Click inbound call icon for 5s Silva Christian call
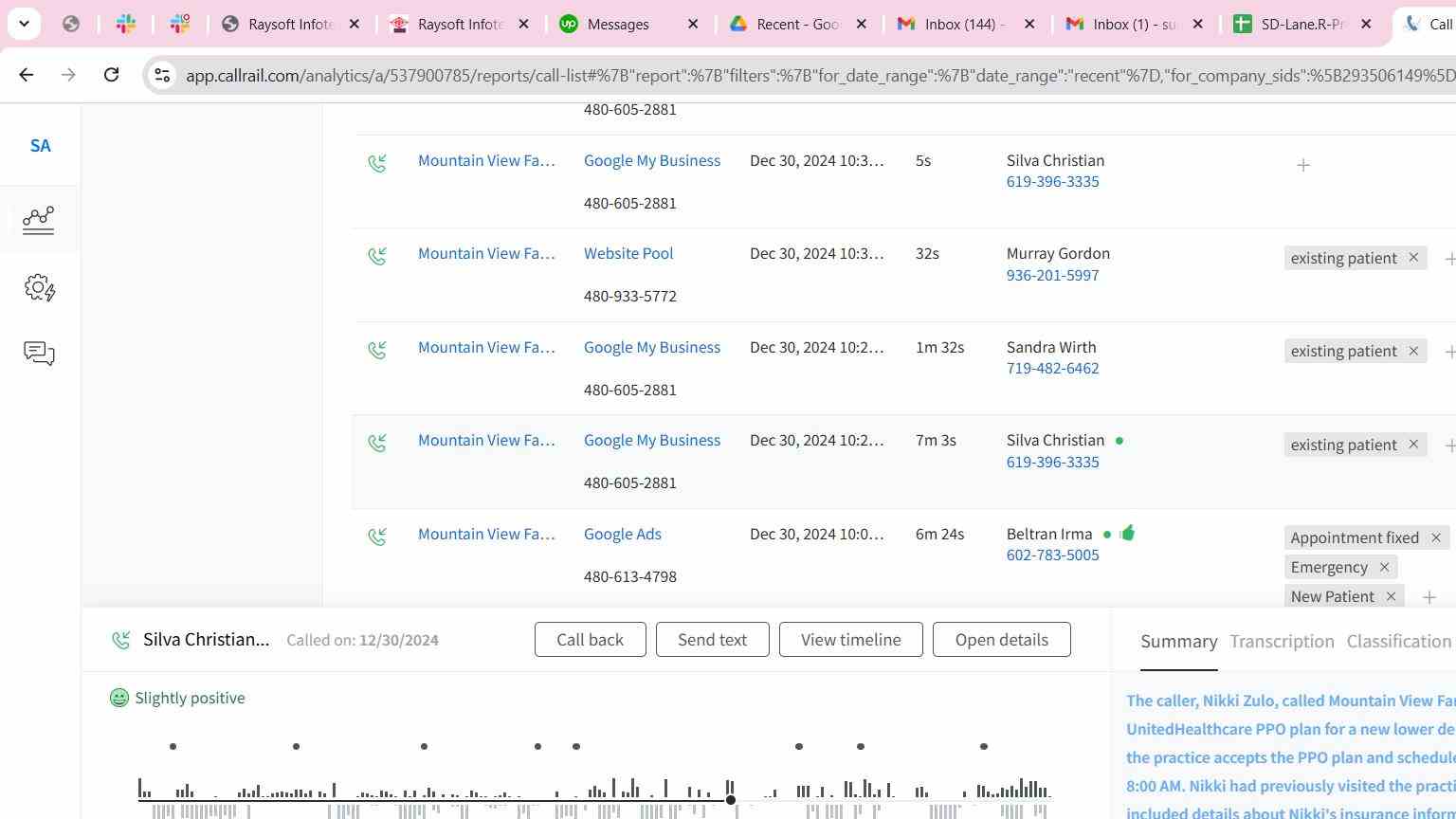The image size is (1456, 819). [x=377, y=163]
